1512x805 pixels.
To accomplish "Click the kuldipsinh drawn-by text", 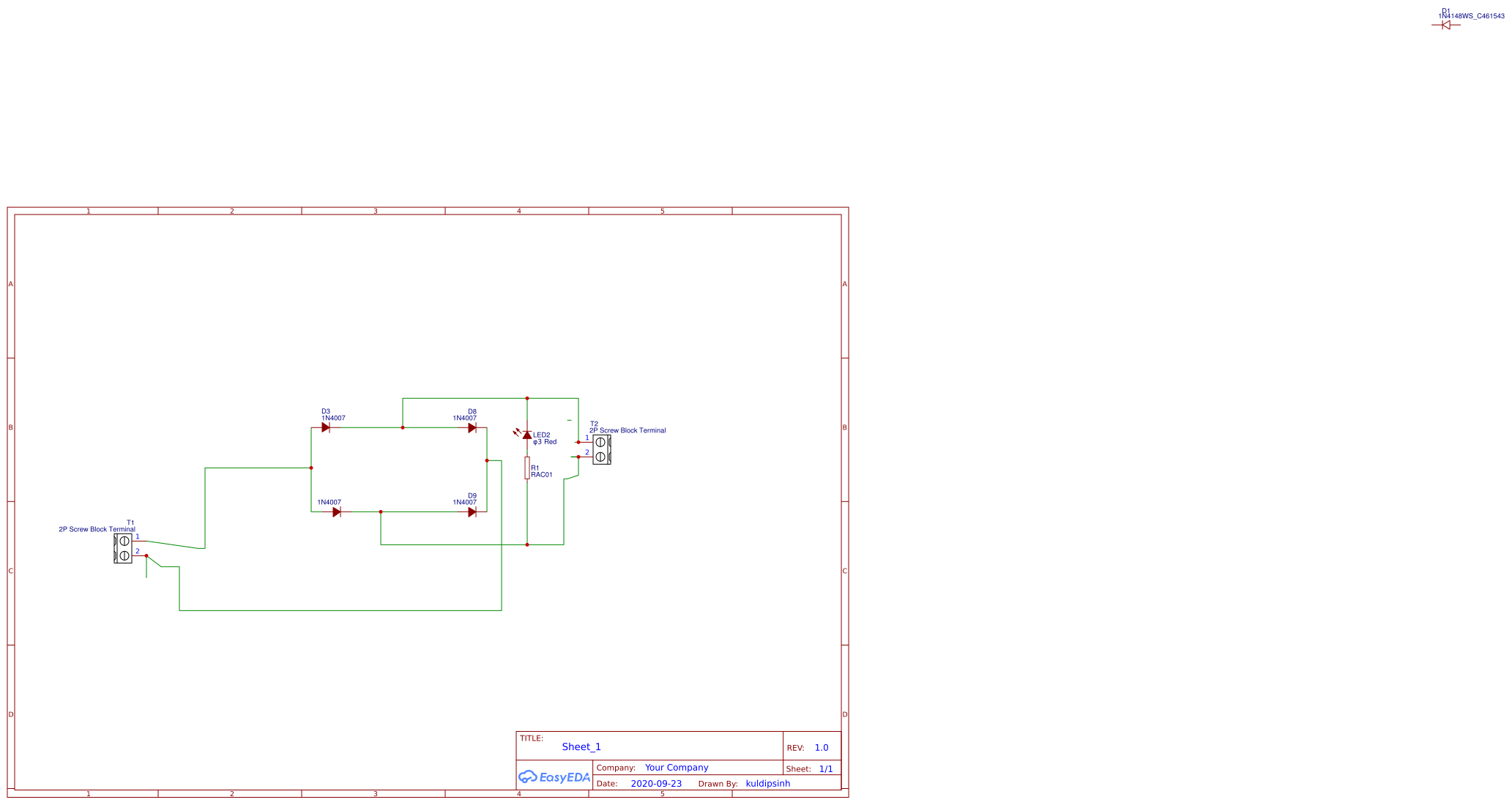I will (x=767, y=783).
